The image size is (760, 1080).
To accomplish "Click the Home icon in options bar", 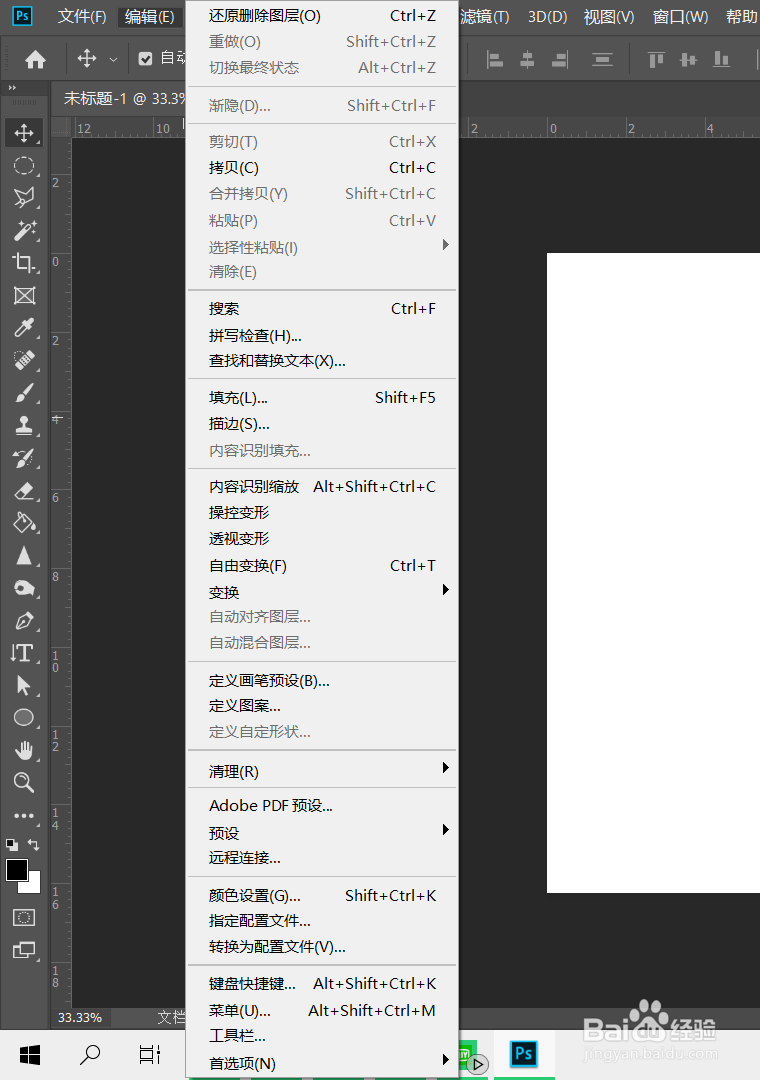I will [x=35, y=60].
